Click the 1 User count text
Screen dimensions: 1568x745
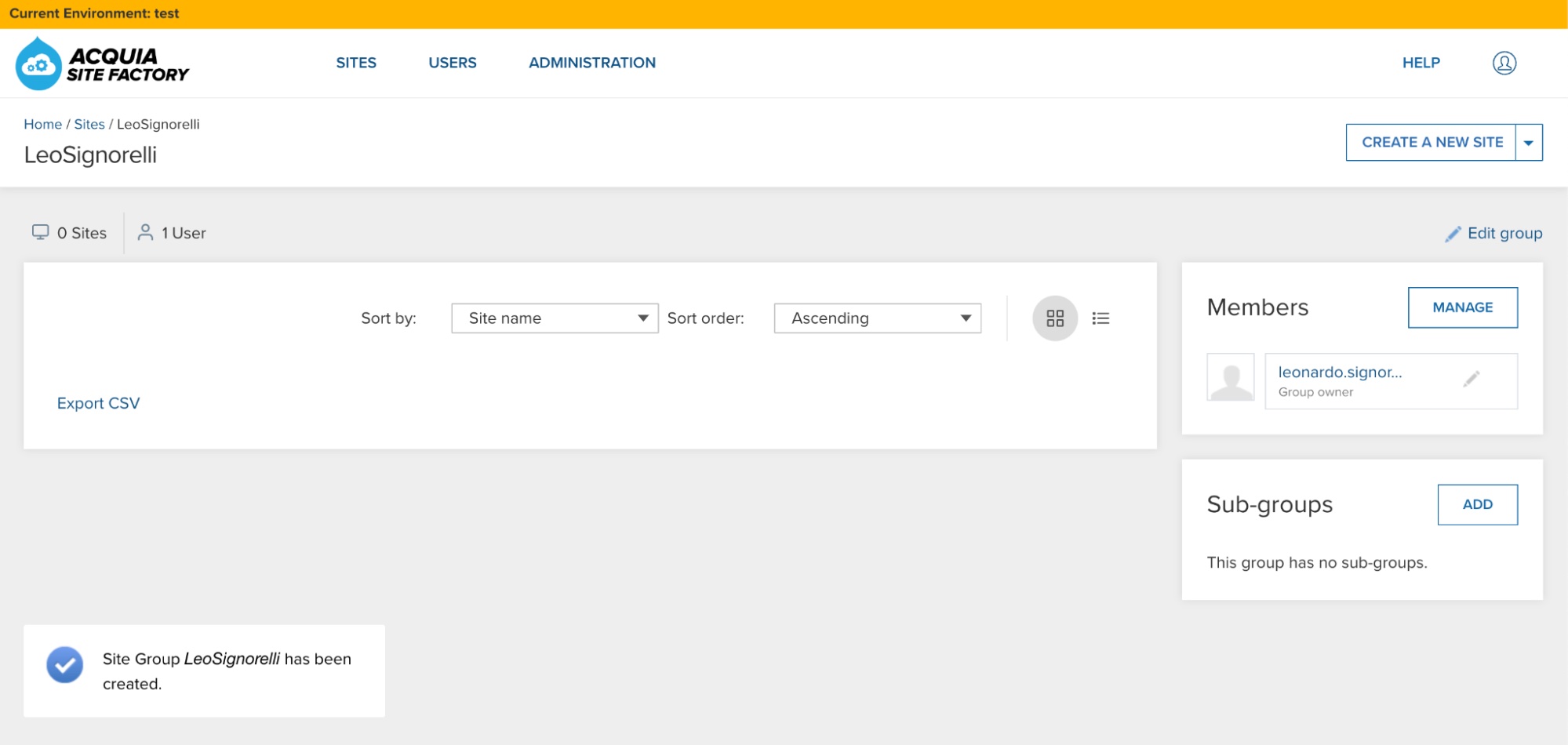coord(184,233)
